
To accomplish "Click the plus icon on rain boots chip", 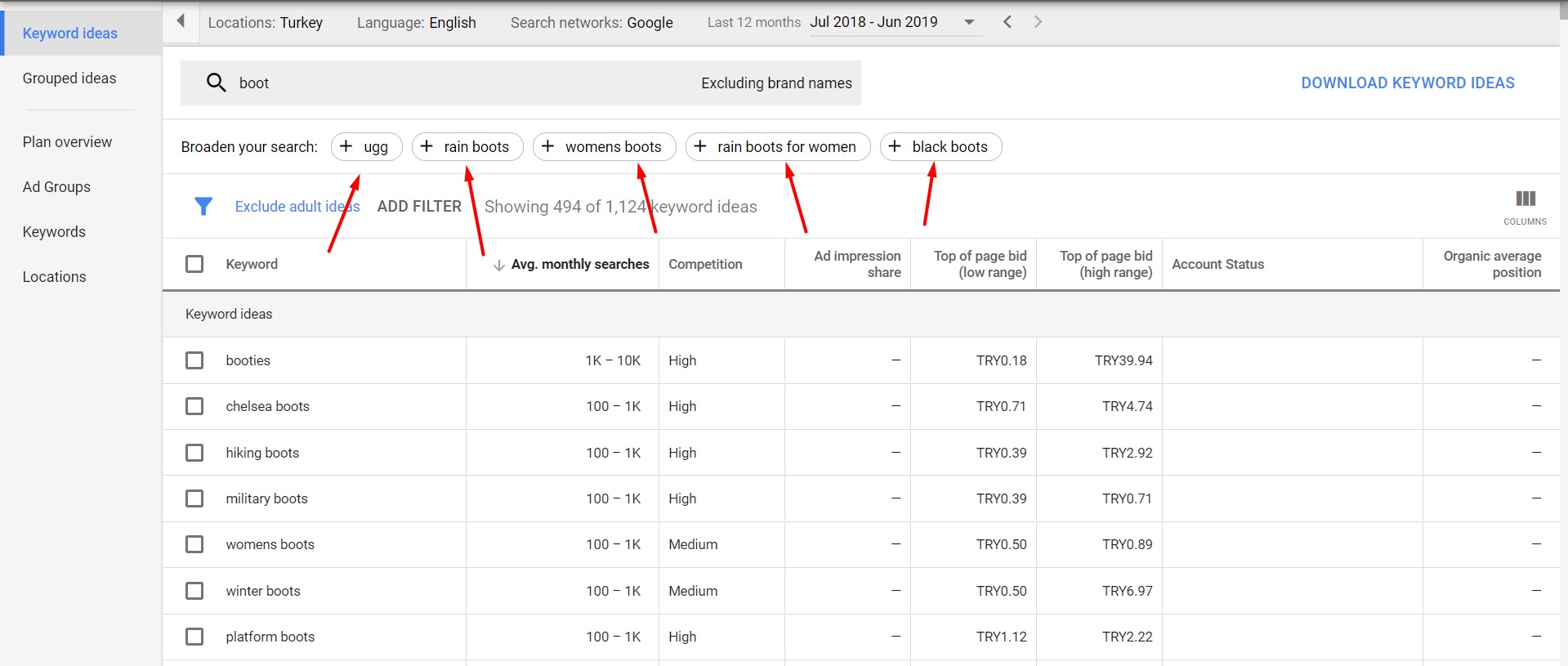I will (427, 146).
